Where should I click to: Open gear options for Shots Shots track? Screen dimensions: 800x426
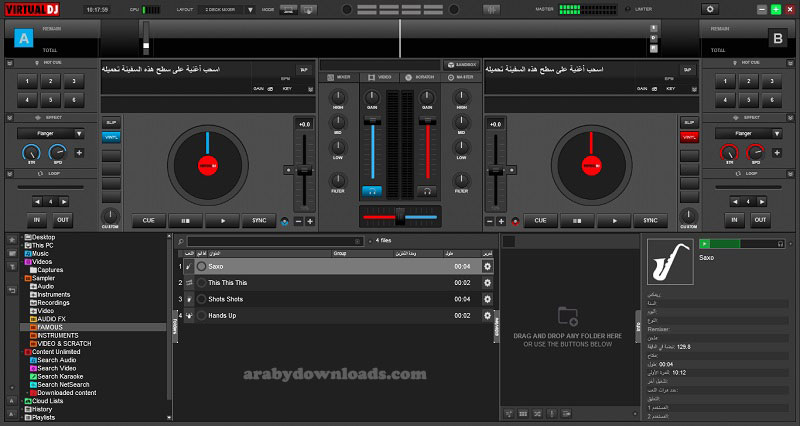point(487,299)
